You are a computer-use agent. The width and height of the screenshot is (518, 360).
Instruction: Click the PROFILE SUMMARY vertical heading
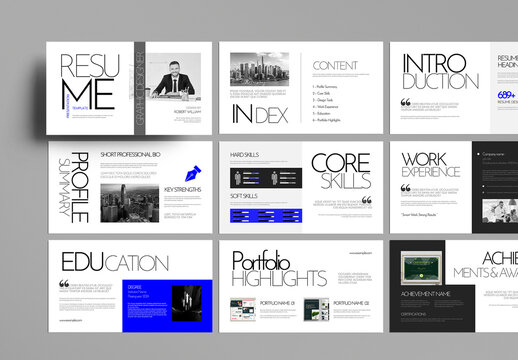pyautogui.click(x=74, y=188)
